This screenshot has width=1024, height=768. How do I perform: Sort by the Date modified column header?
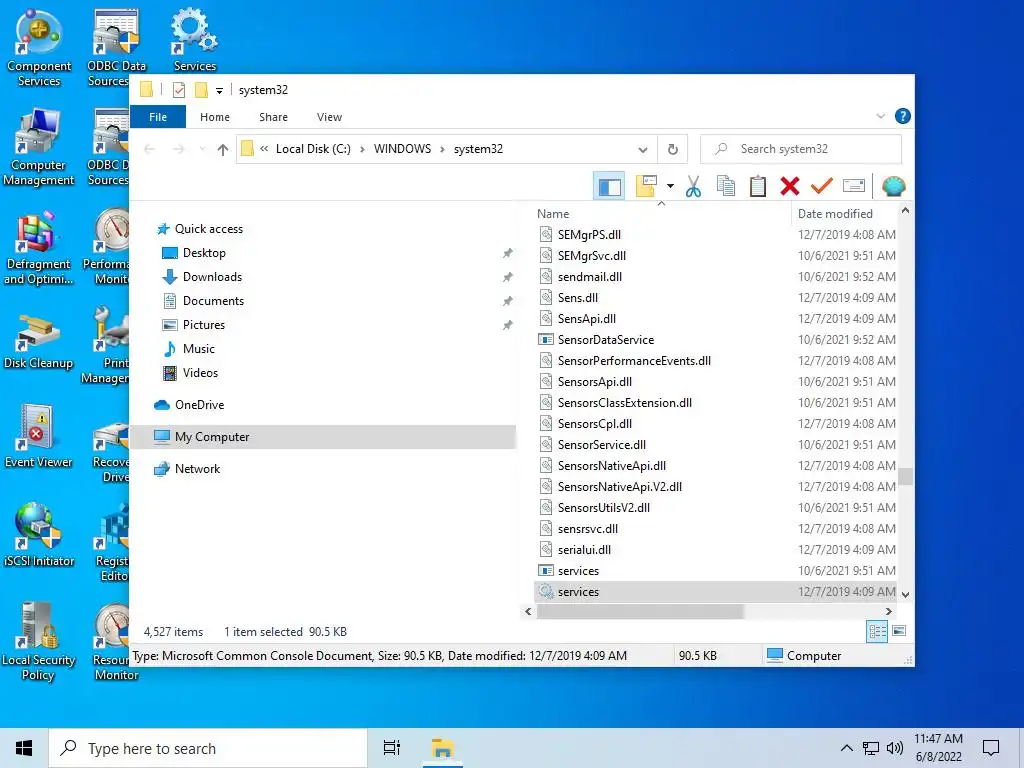[835, 214]
